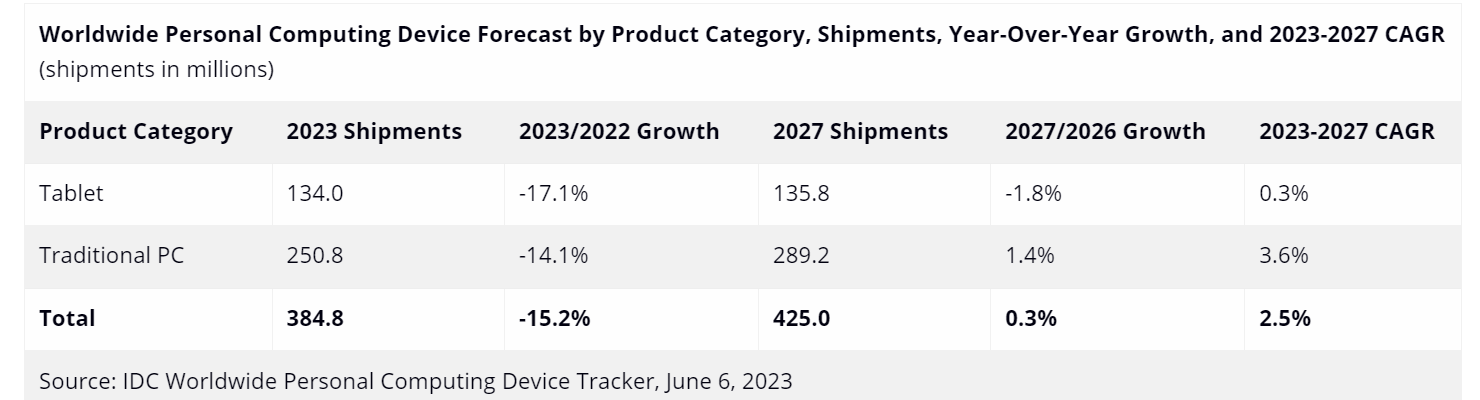Click the "(shipments in millions)" subtitle
This screenshot has height=400, width=1480.
(157, 71)
